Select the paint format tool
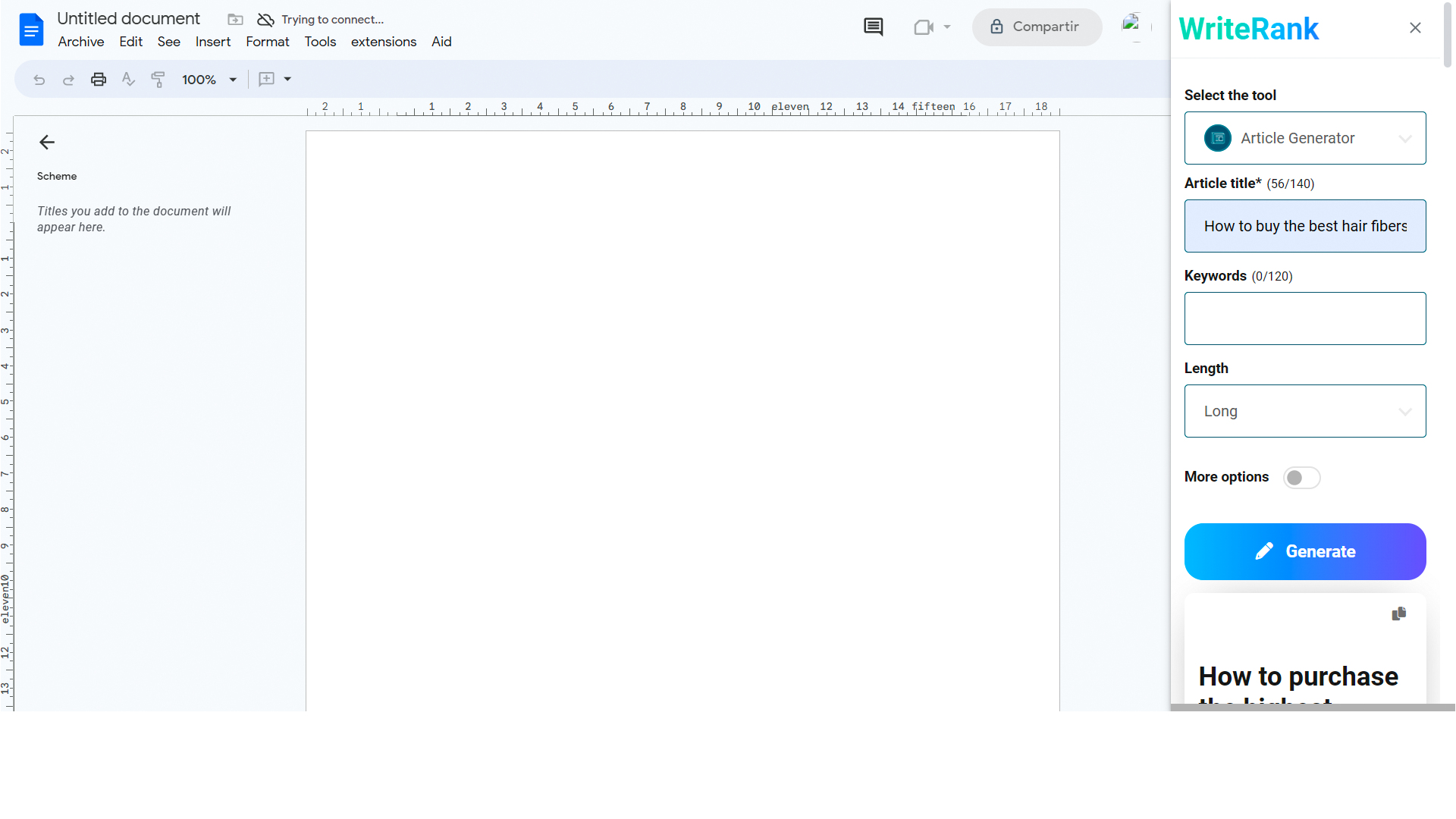 158,80
